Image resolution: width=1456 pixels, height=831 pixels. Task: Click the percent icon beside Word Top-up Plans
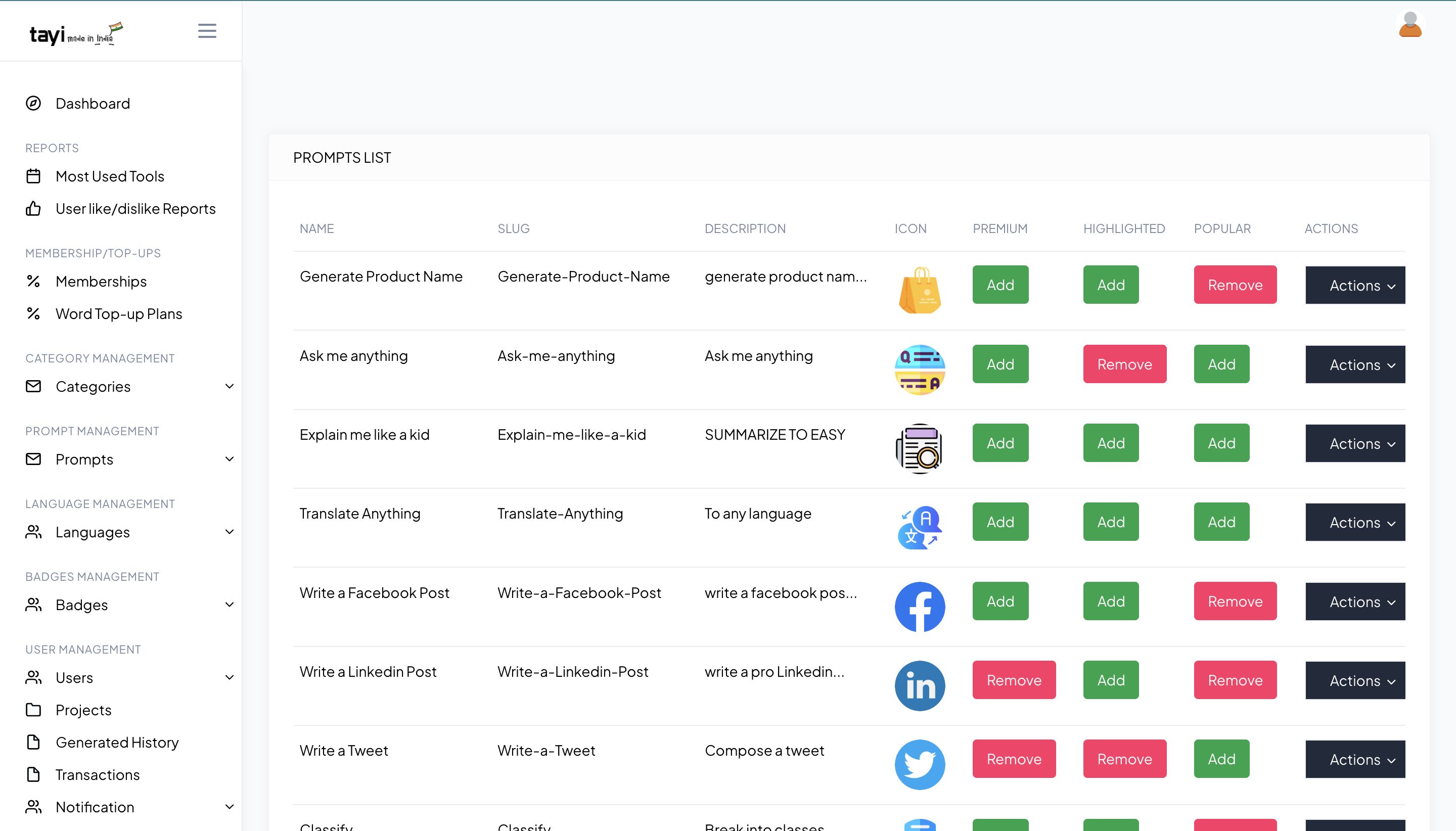[x=33, y=313]
